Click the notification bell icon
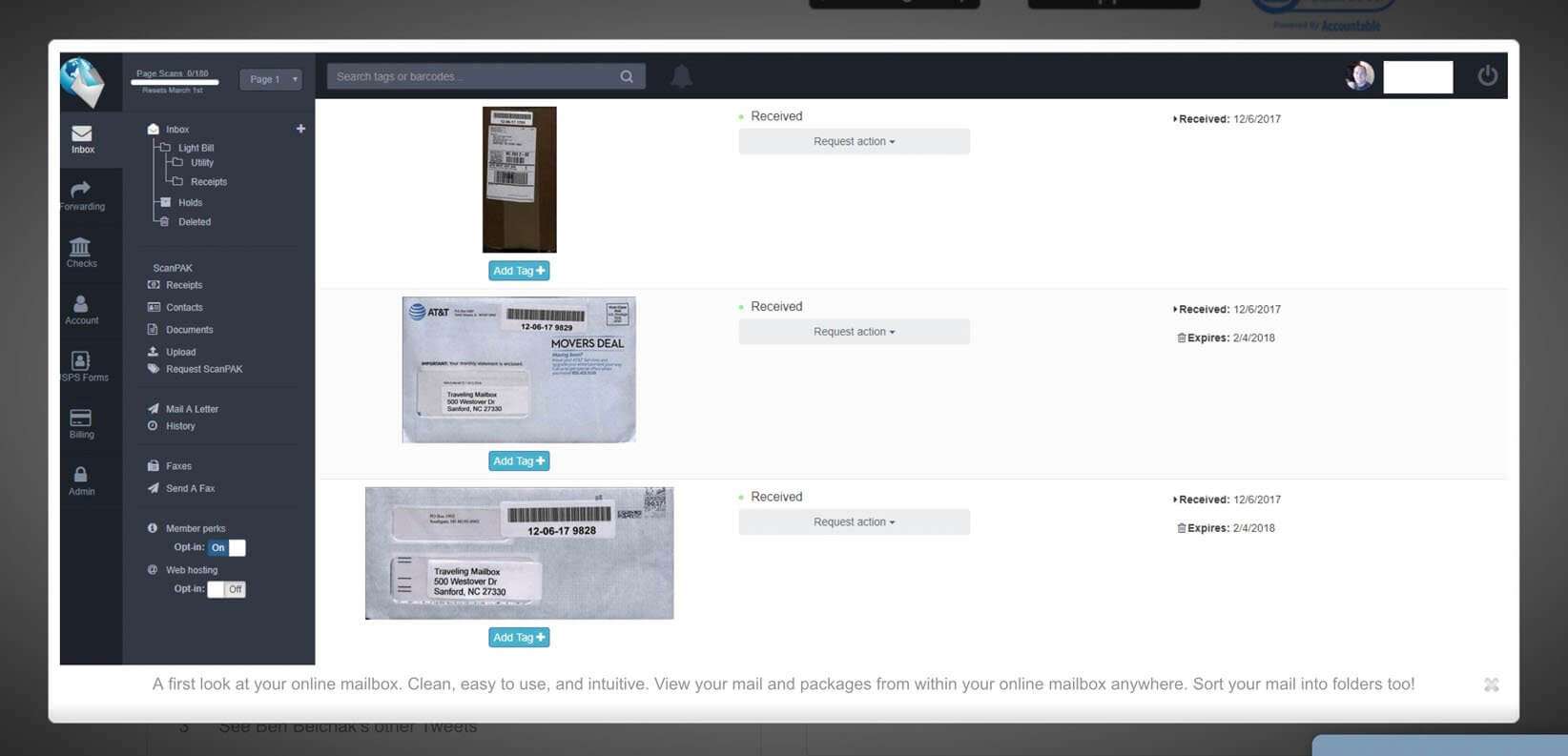This screenshot has height=756, width=1568. coord(681,76)
